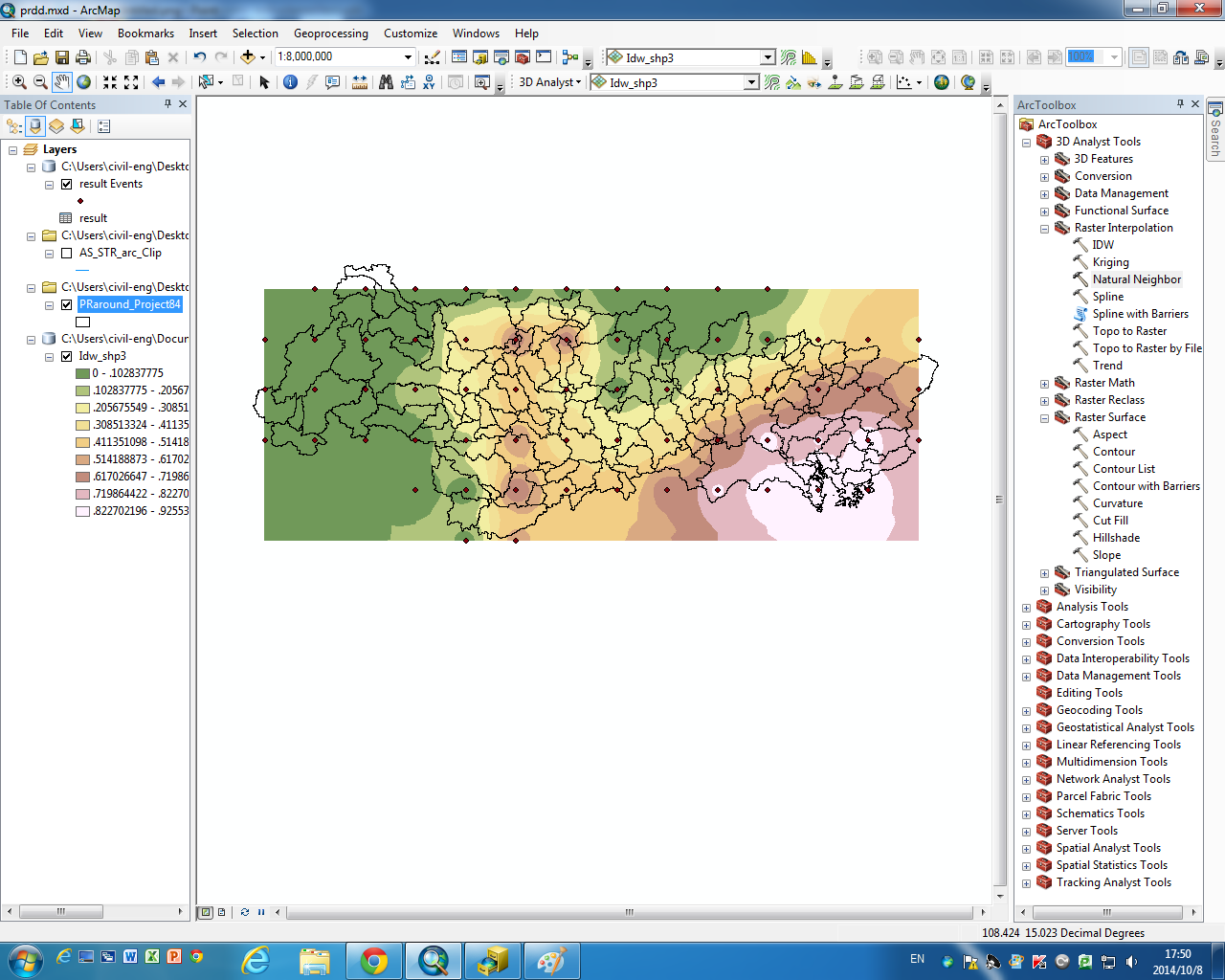The image size is (1225, 980).
Task: Open a map document with the folder icon
Action: 41,57
